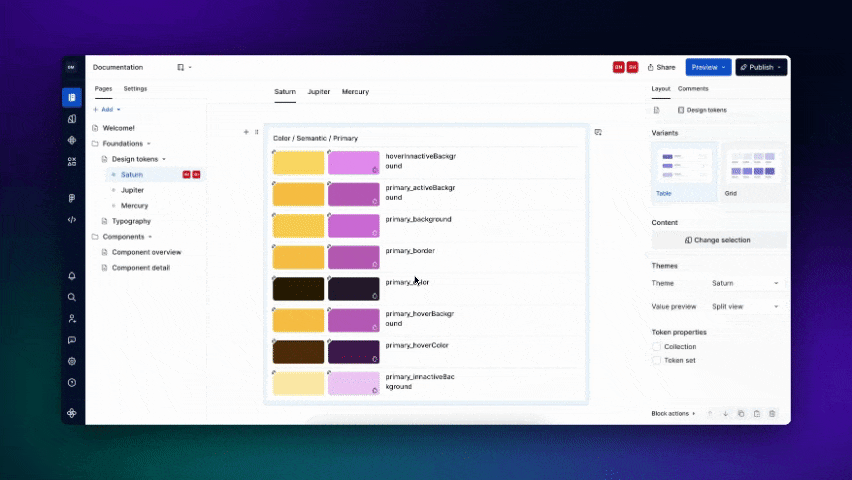This screenshot has height=480, width=852.
Task: Open the settings gear in the sidebar
Action: click(72, 361)
